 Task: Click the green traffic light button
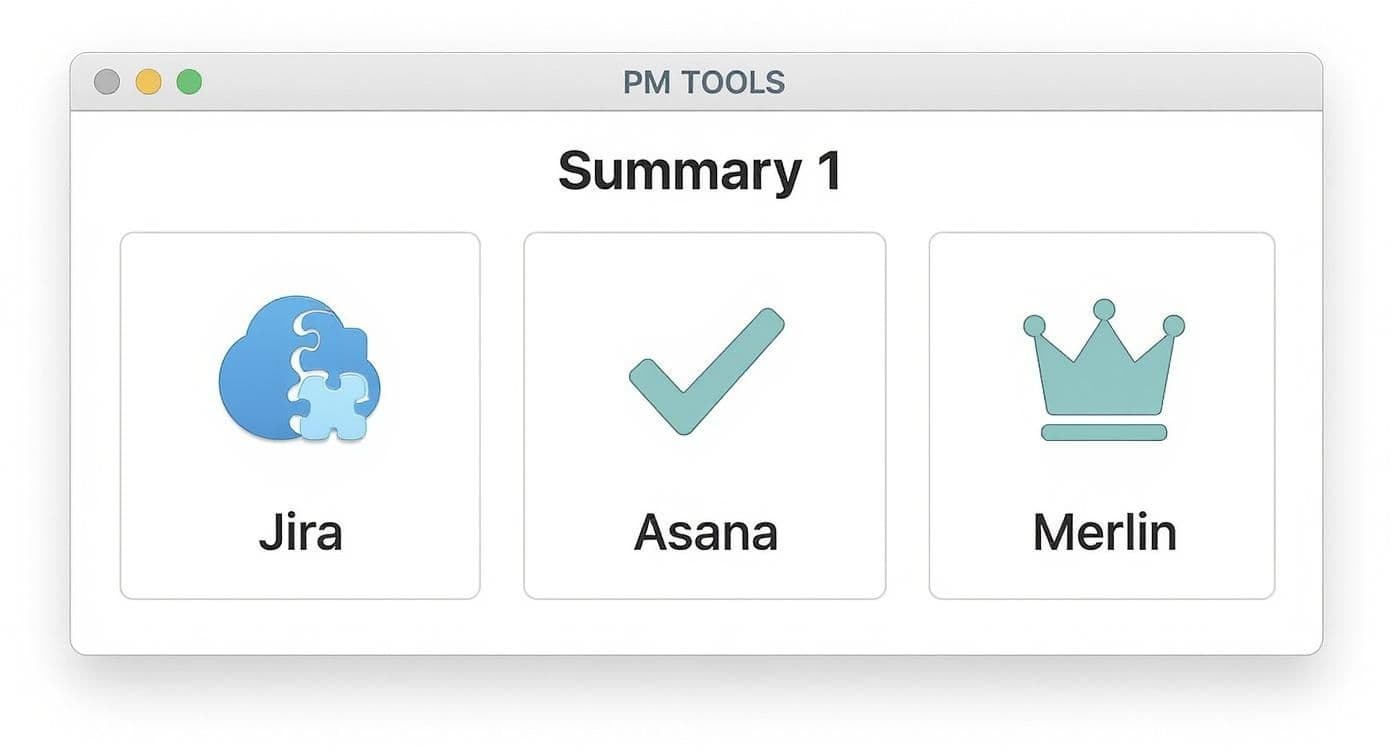coord(189,81)
